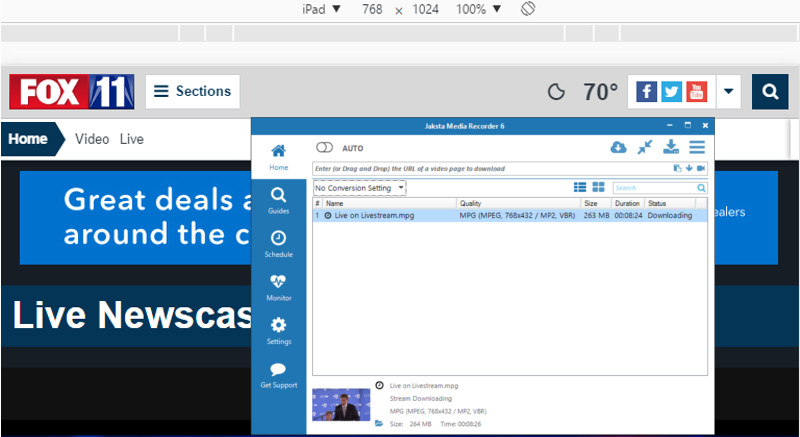Sort downloads by Duration column header
This screenshot has height=437, width=800.
tap(628, 203)
